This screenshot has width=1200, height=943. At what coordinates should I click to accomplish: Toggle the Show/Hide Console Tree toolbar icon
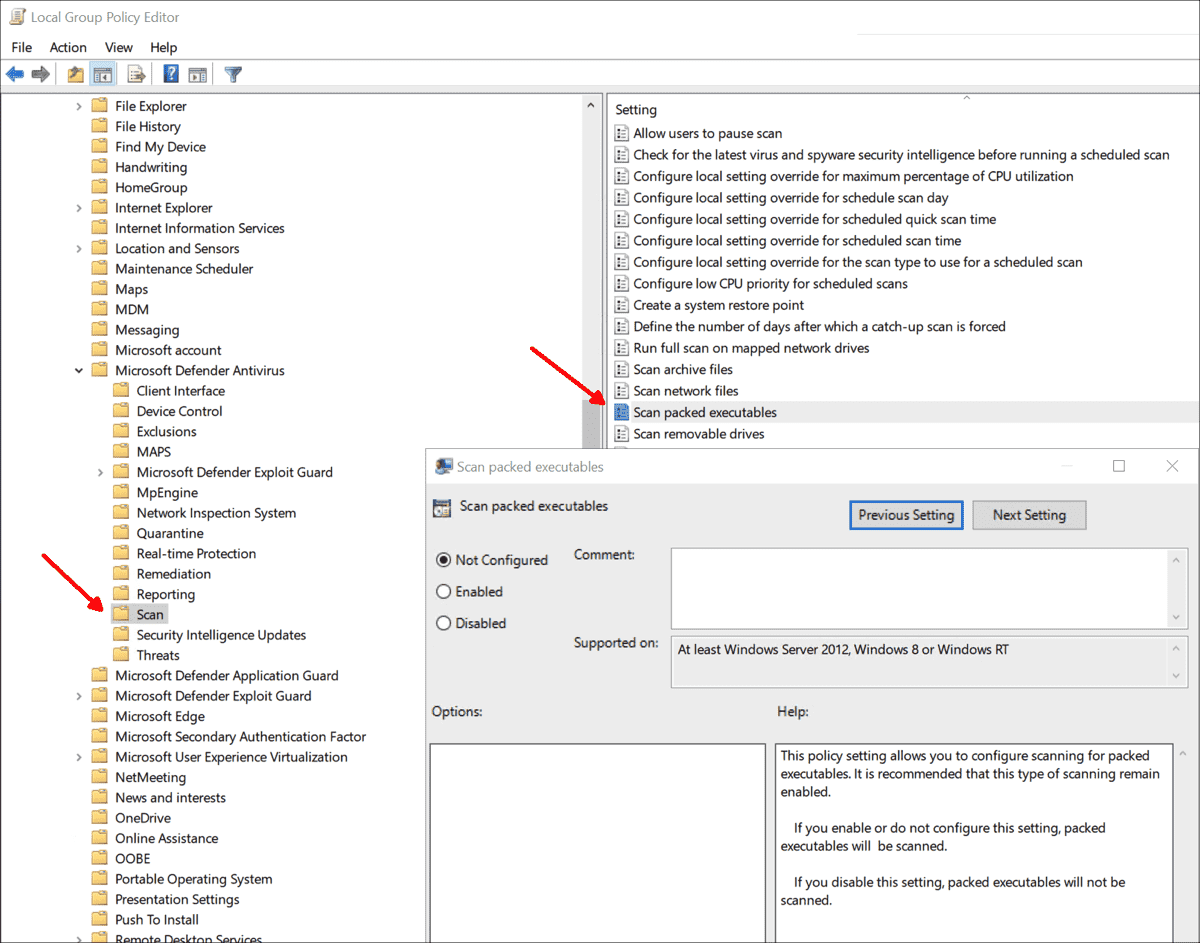102,73
